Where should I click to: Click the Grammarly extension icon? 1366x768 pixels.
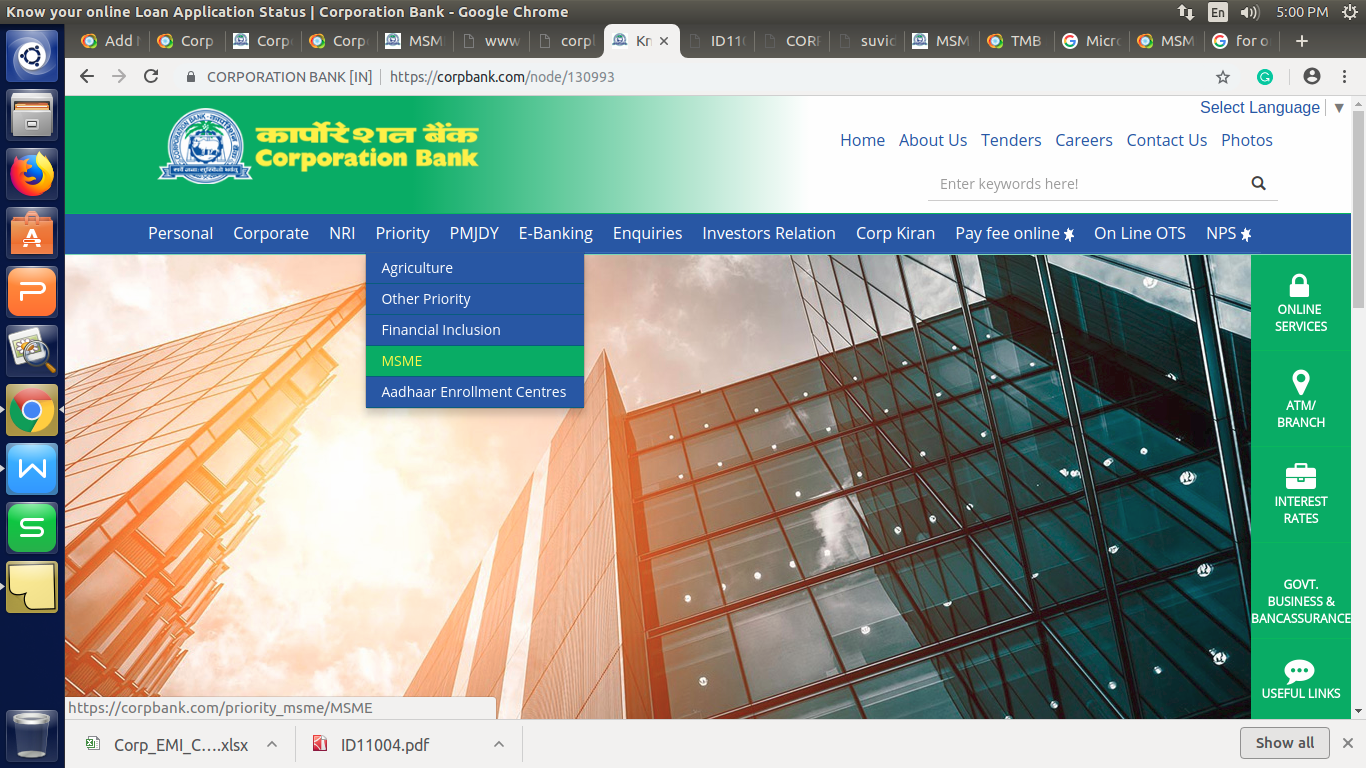coord(1265,76)
